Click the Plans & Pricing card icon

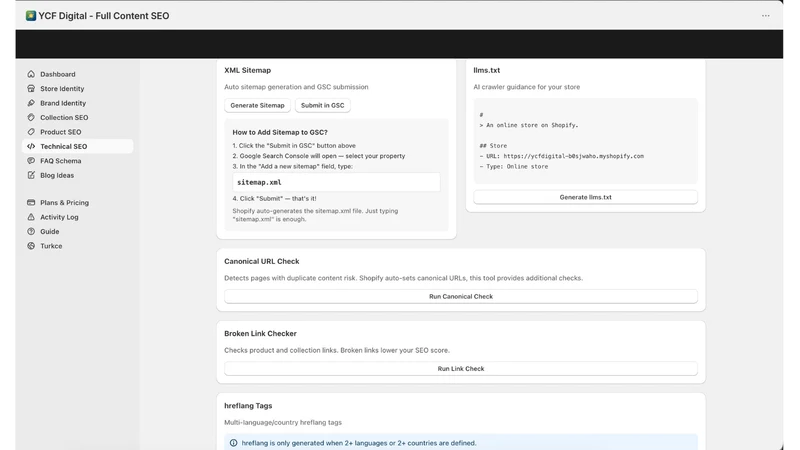pos(31,203)
